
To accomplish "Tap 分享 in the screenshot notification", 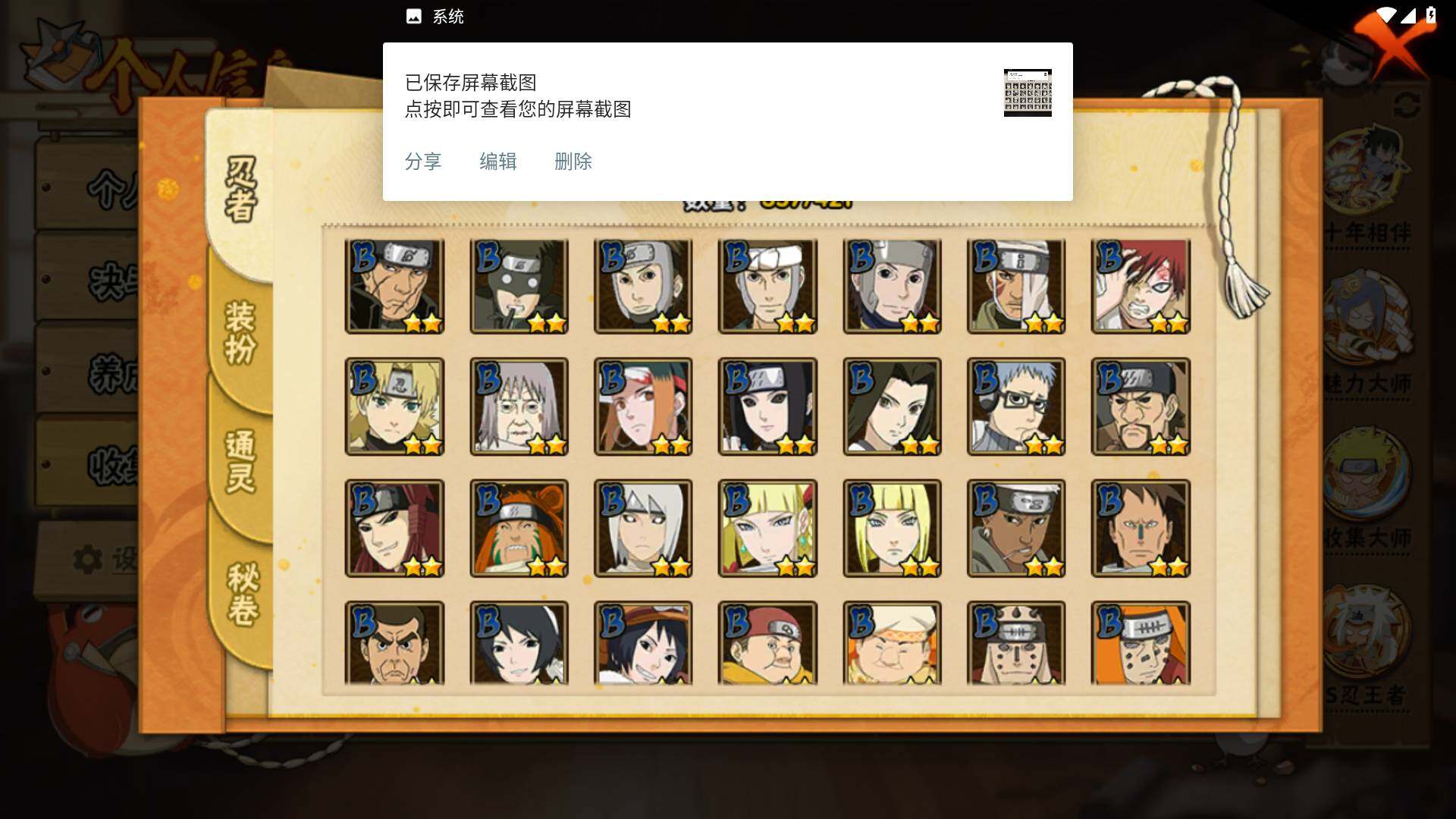I will (423, 162).
